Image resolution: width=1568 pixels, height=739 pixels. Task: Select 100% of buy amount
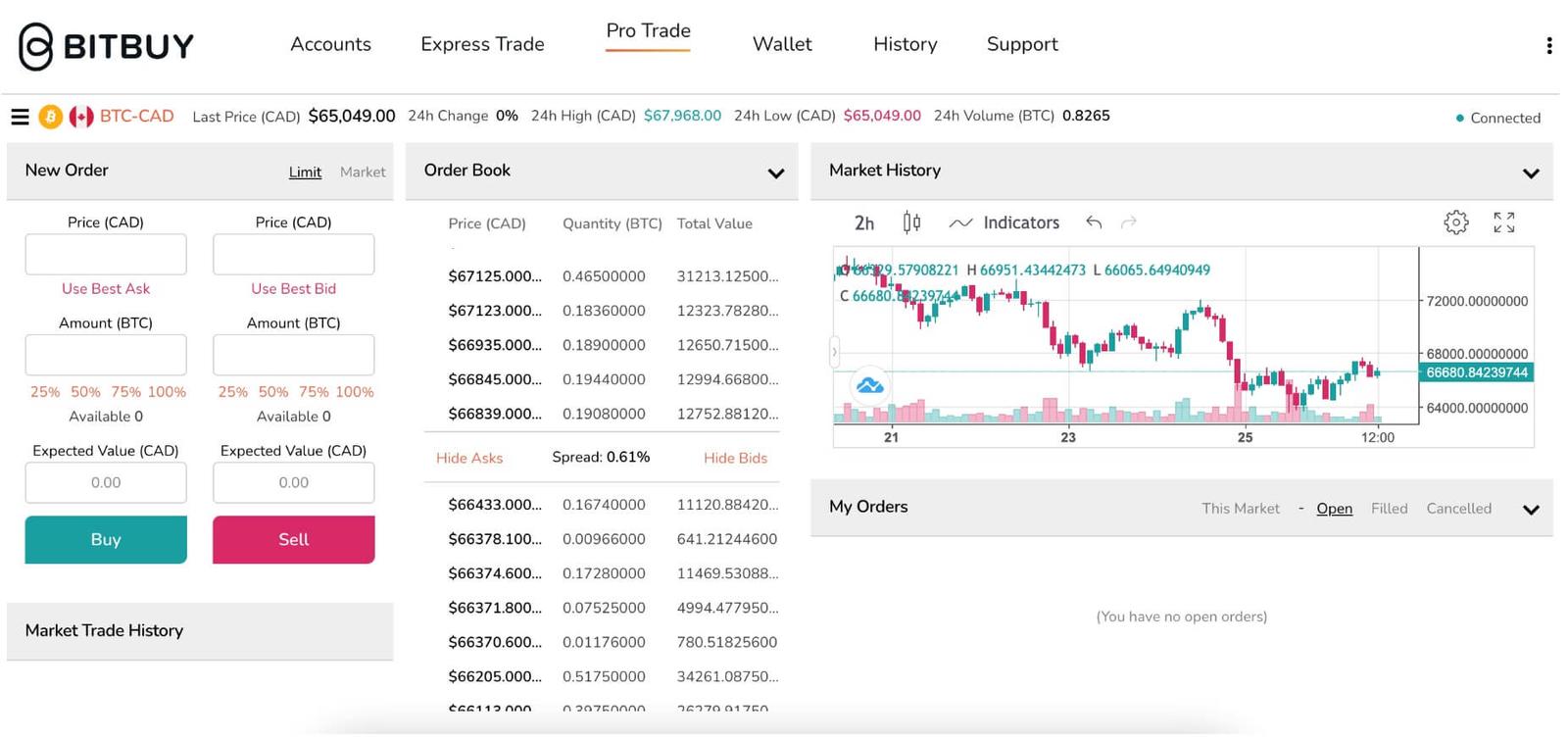pos(167,391)
